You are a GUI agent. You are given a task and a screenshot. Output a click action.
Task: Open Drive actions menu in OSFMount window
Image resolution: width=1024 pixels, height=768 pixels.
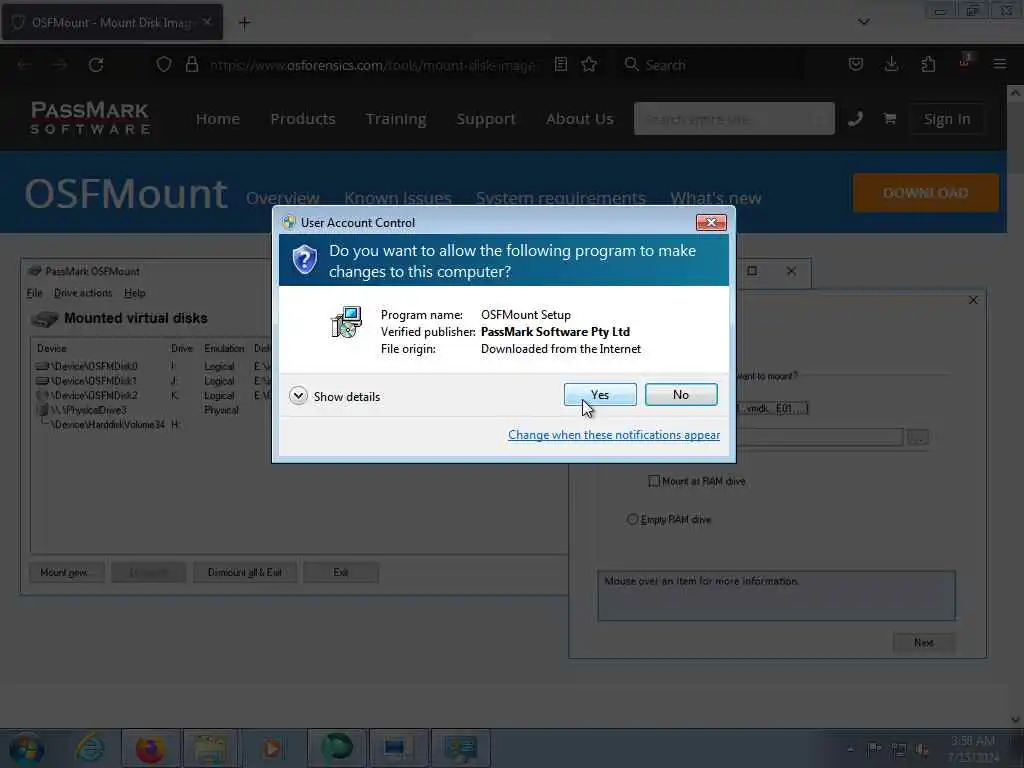(83, 293)
